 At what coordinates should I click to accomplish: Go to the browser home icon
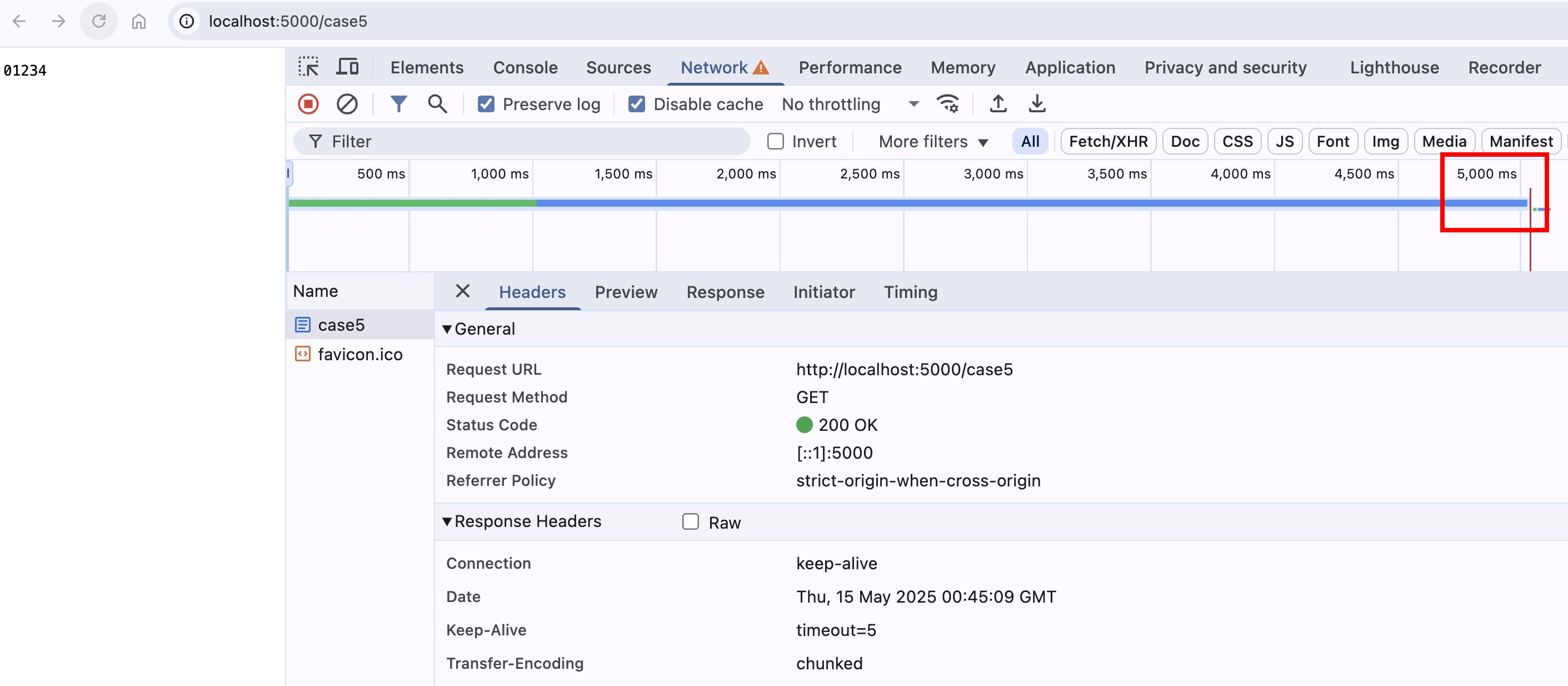(x=139, y=21)
